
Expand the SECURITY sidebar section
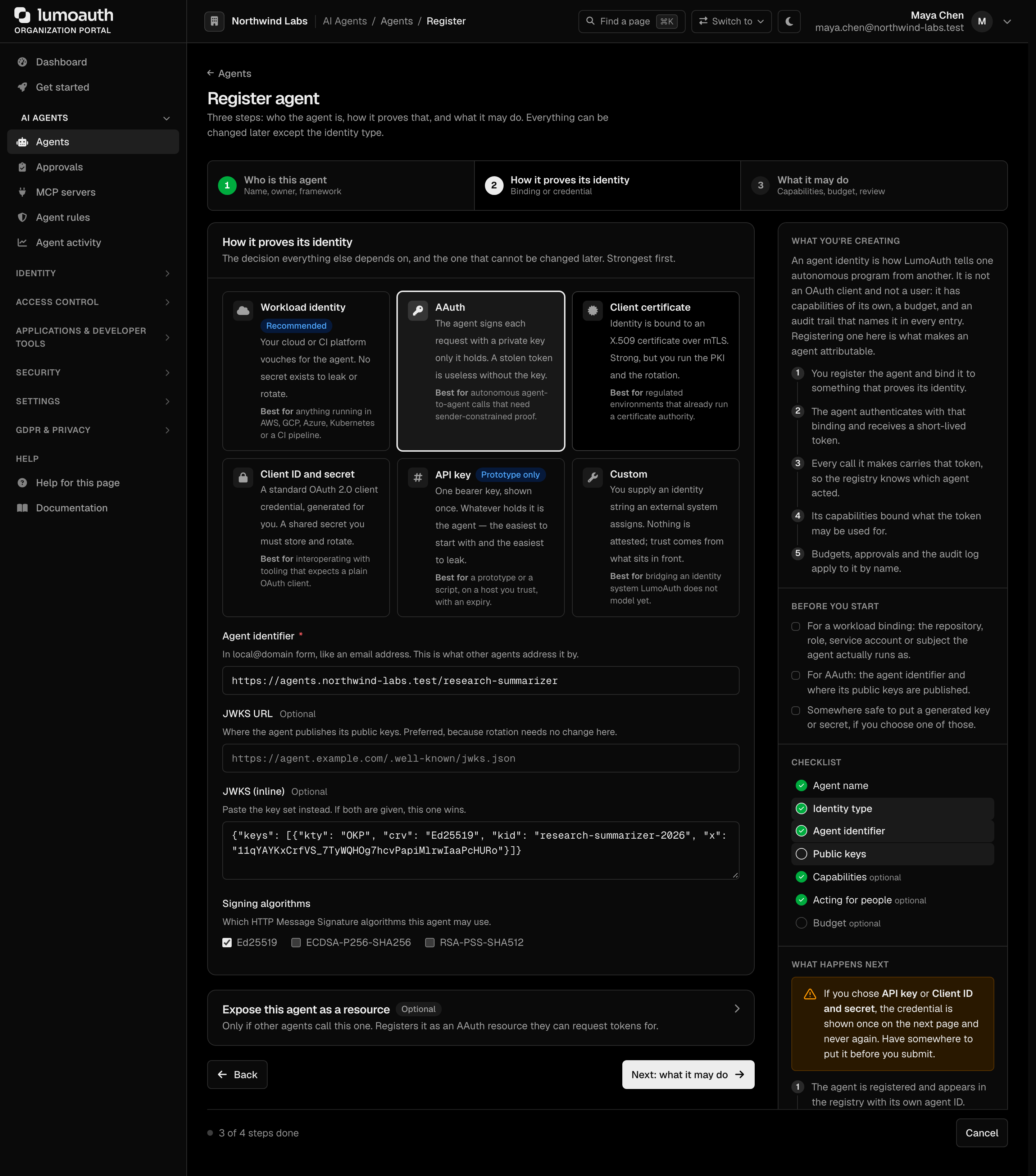[93, 373]
